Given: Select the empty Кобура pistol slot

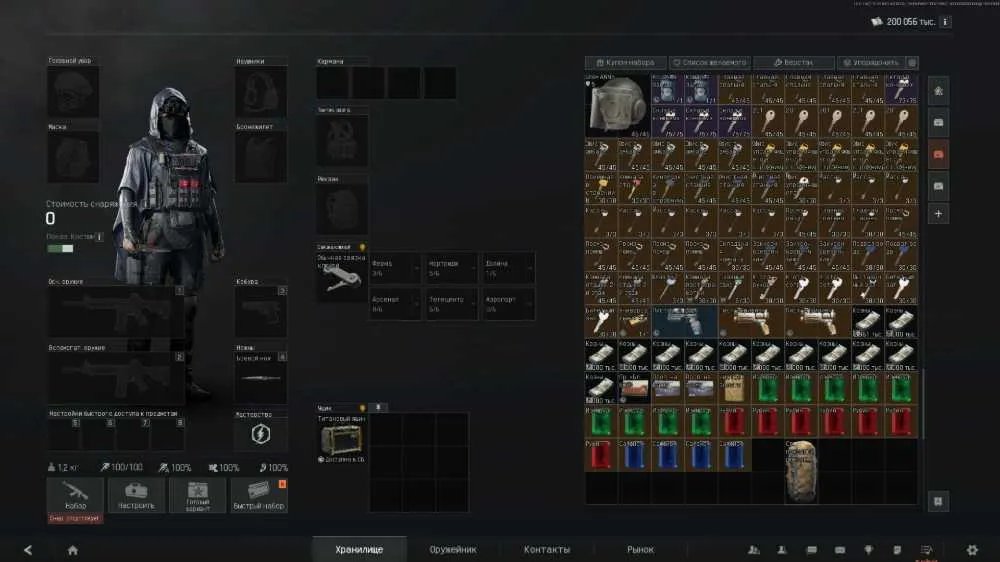Looking at the screenshot, I should (260, 311).
